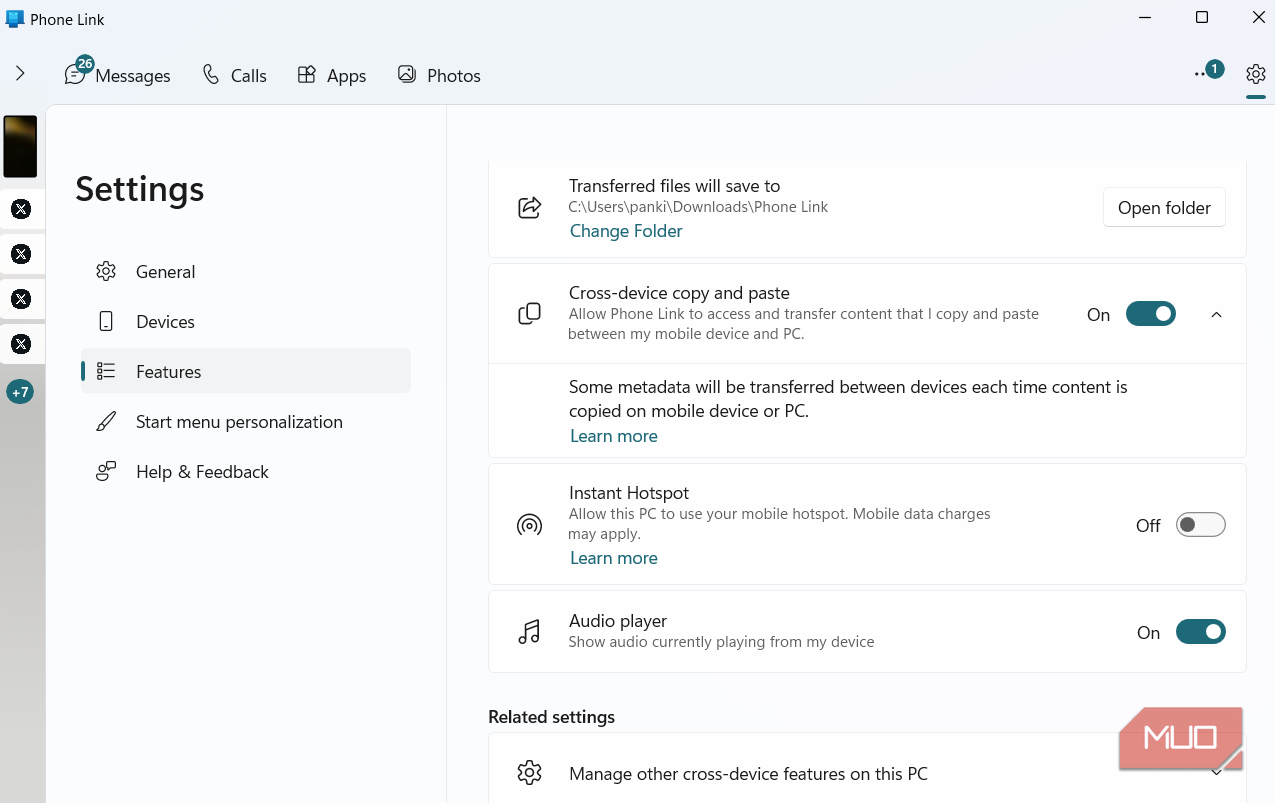Collapse the Cross-device copy and paste section
Viewport: 1275px width, 803px height.
pyautogui.click(x=1216, y=314)
